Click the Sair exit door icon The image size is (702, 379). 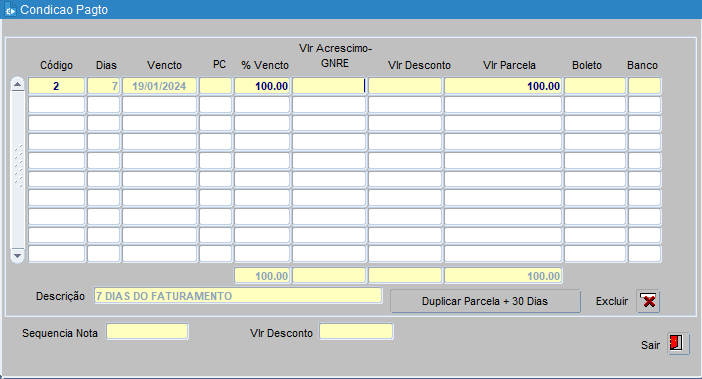(x=678, y=344)
